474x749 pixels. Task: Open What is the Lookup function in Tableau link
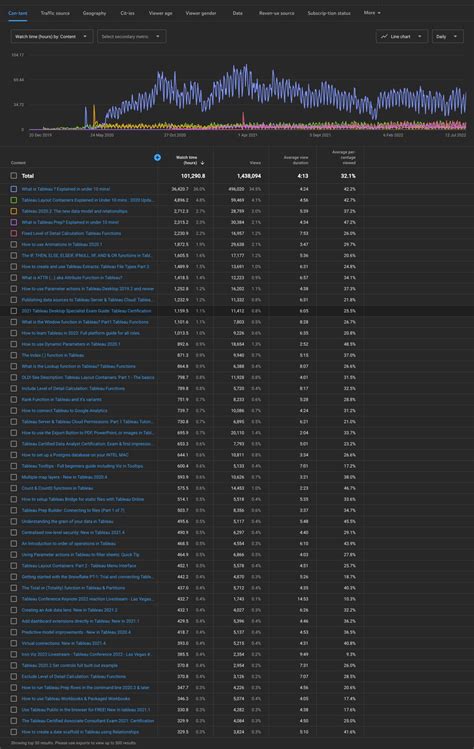pyautogui.click(x=78, y=366)
